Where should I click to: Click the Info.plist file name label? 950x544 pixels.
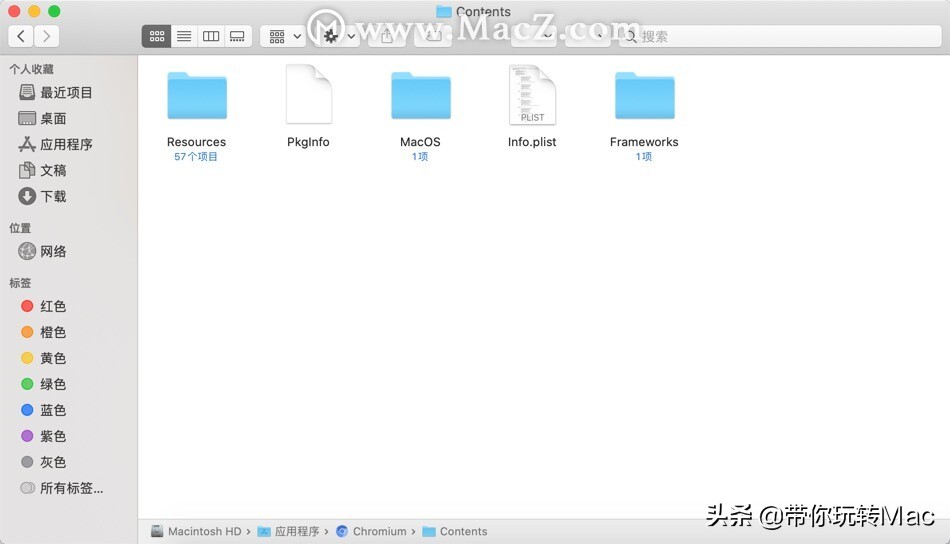(532, 142)
